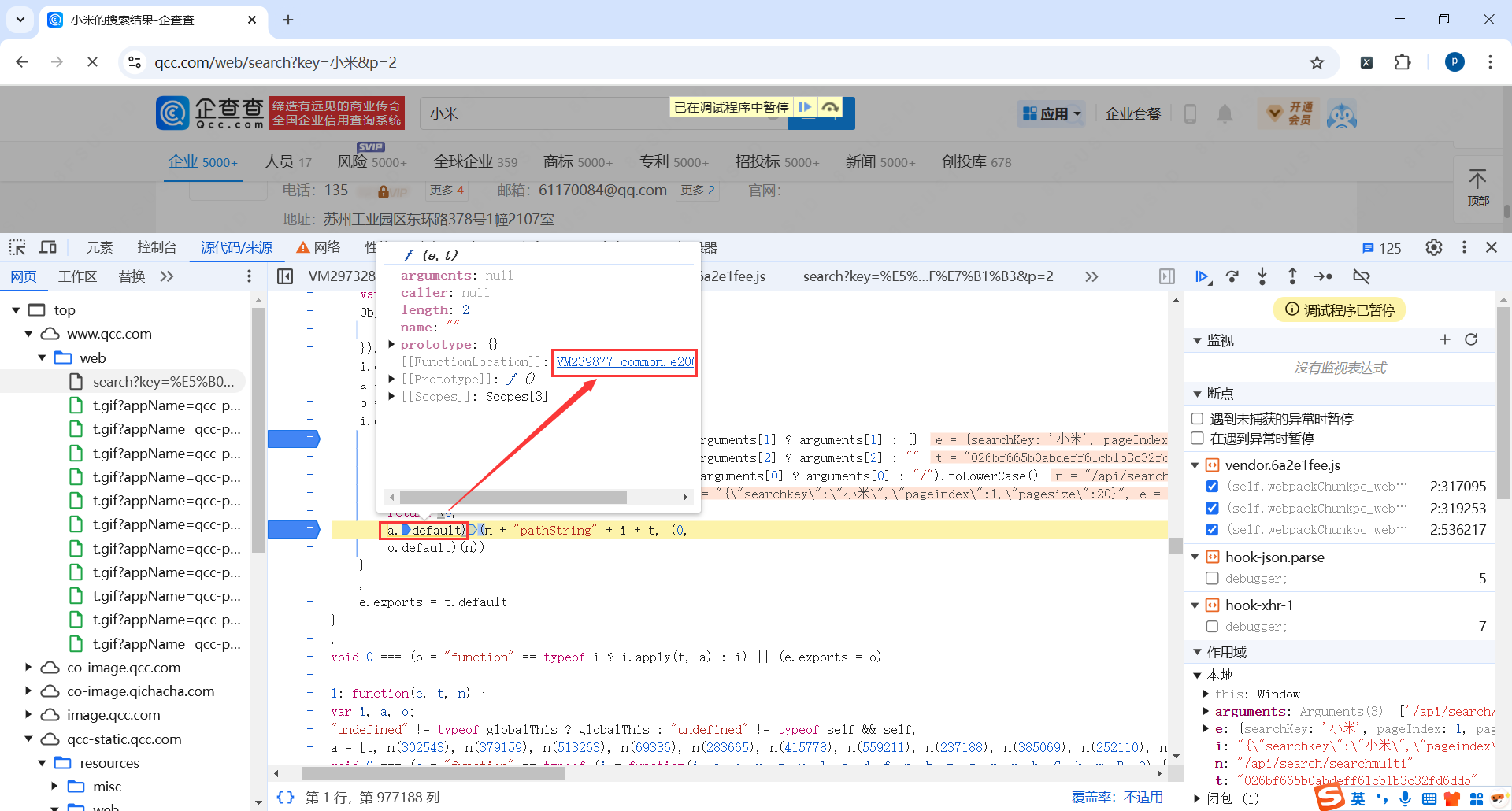Expand the [[Scopes]] entry in the popup
Image resolution: width=1512 pixels, height=811 pixels.
pyautogui.click(x=391, y=396)
